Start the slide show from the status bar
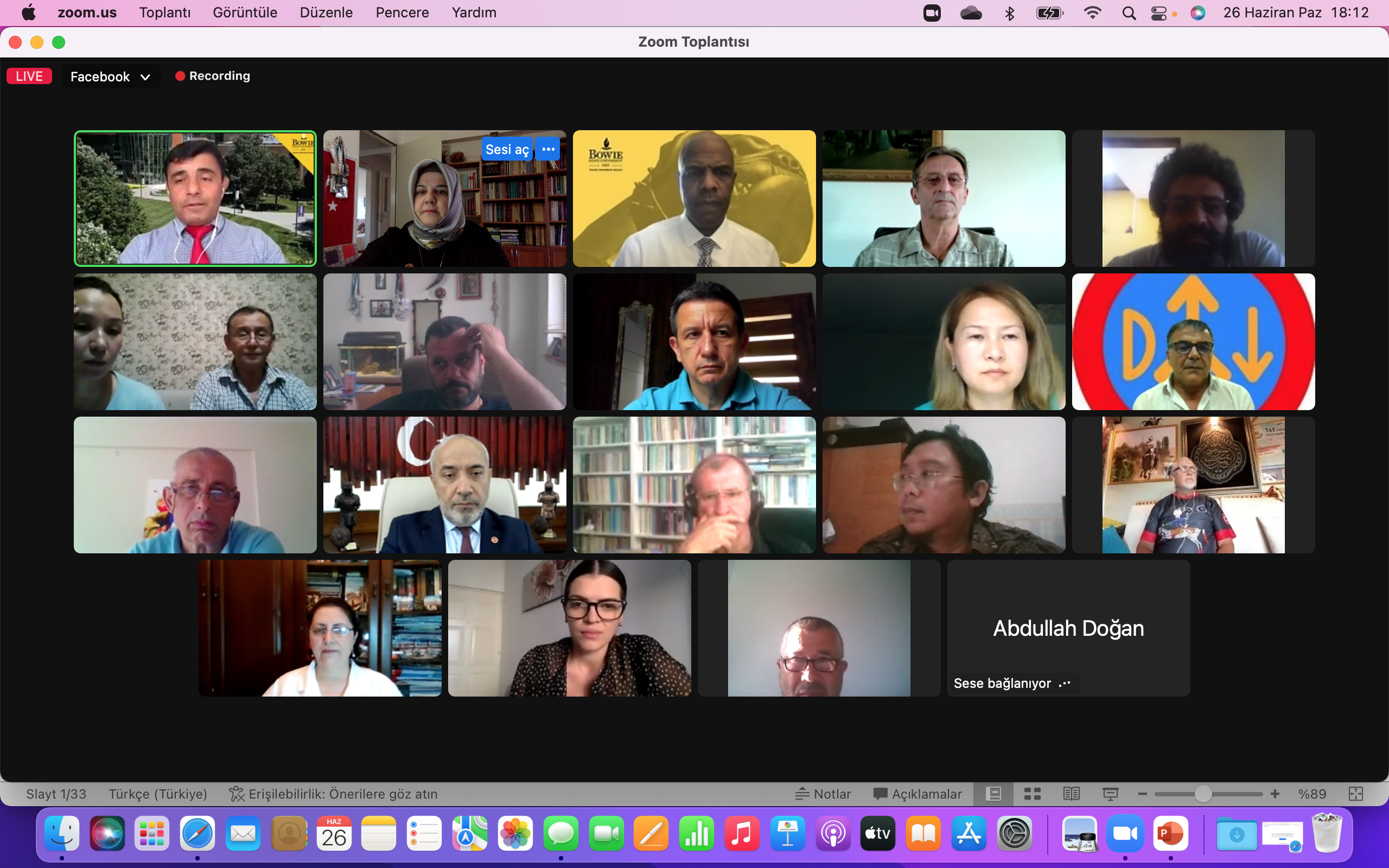 point(1110,794)
